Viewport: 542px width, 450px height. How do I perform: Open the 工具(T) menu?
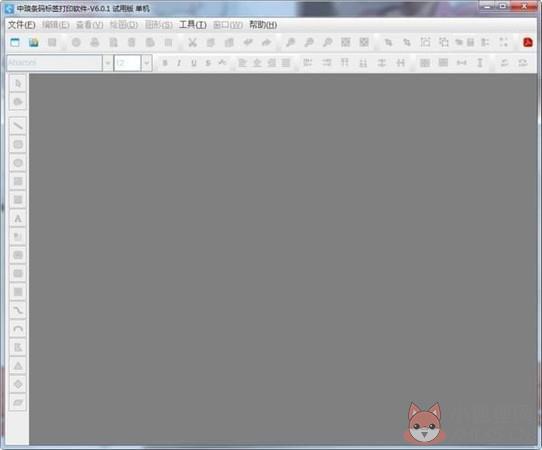[x=193, y=25]
